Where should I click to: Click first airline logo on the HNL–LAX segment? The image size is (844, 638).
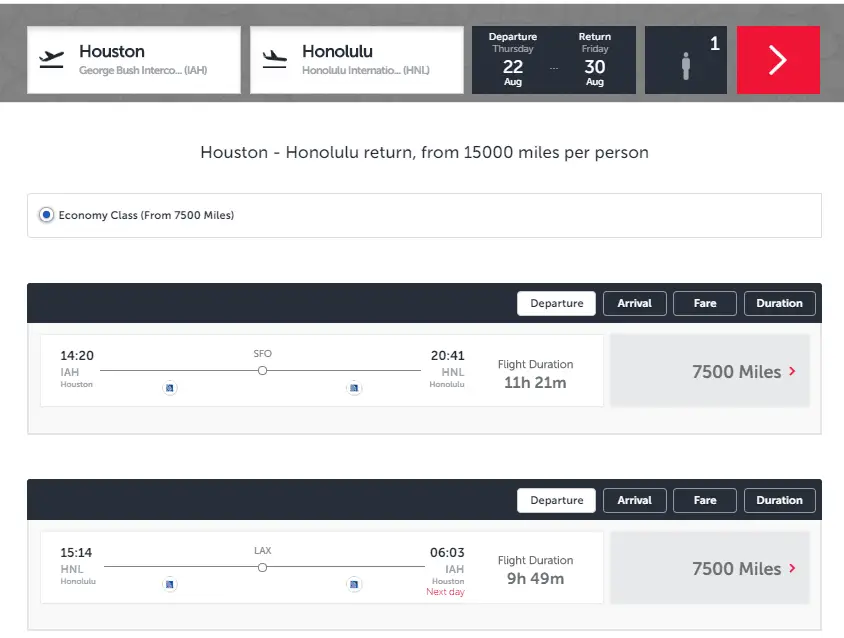pos(170,584)
